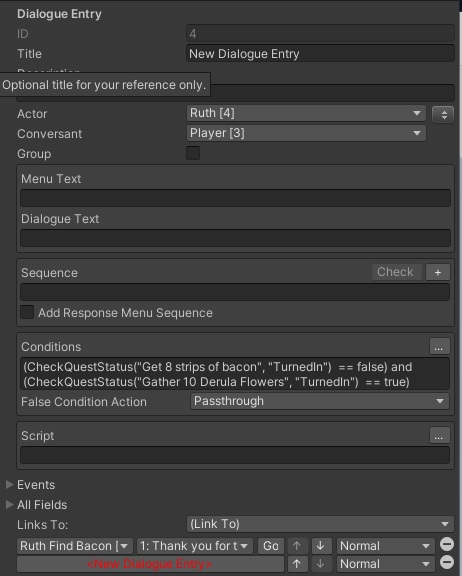This screenshot has height=576, width=462.
Task: Open the Conversant dropdown showing Player
Action: (306, 133)
